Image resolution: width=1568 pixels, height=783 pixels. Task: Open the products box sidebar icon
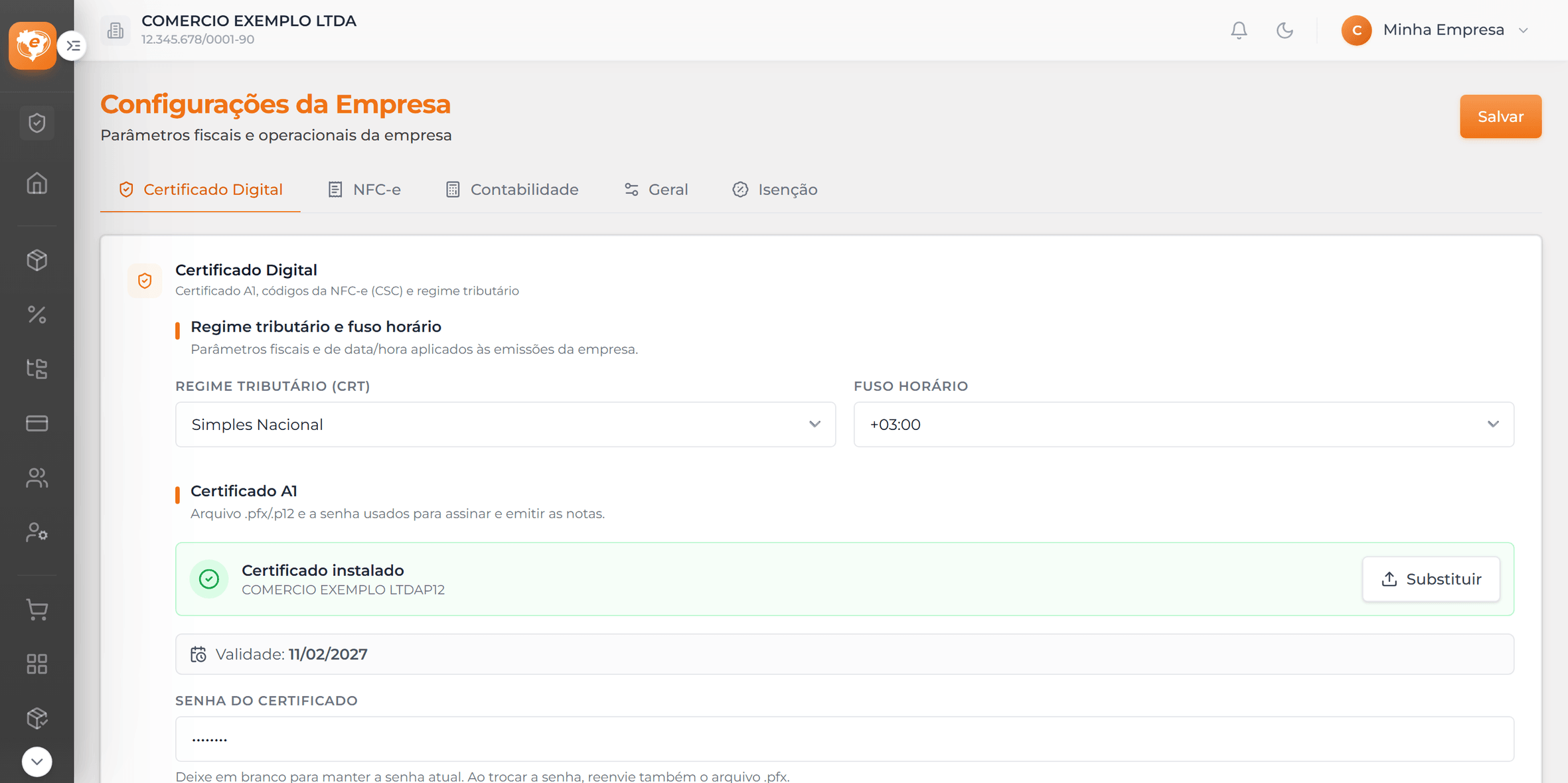37,259
